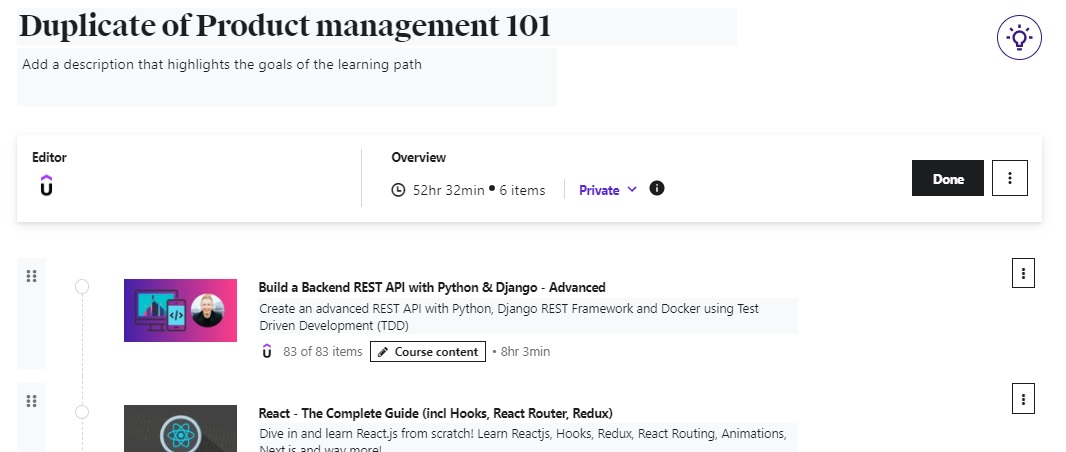The width and height of the screenshot is (1066, 452).
Task: Grab the drag handle for Django course
Action: 31,277
